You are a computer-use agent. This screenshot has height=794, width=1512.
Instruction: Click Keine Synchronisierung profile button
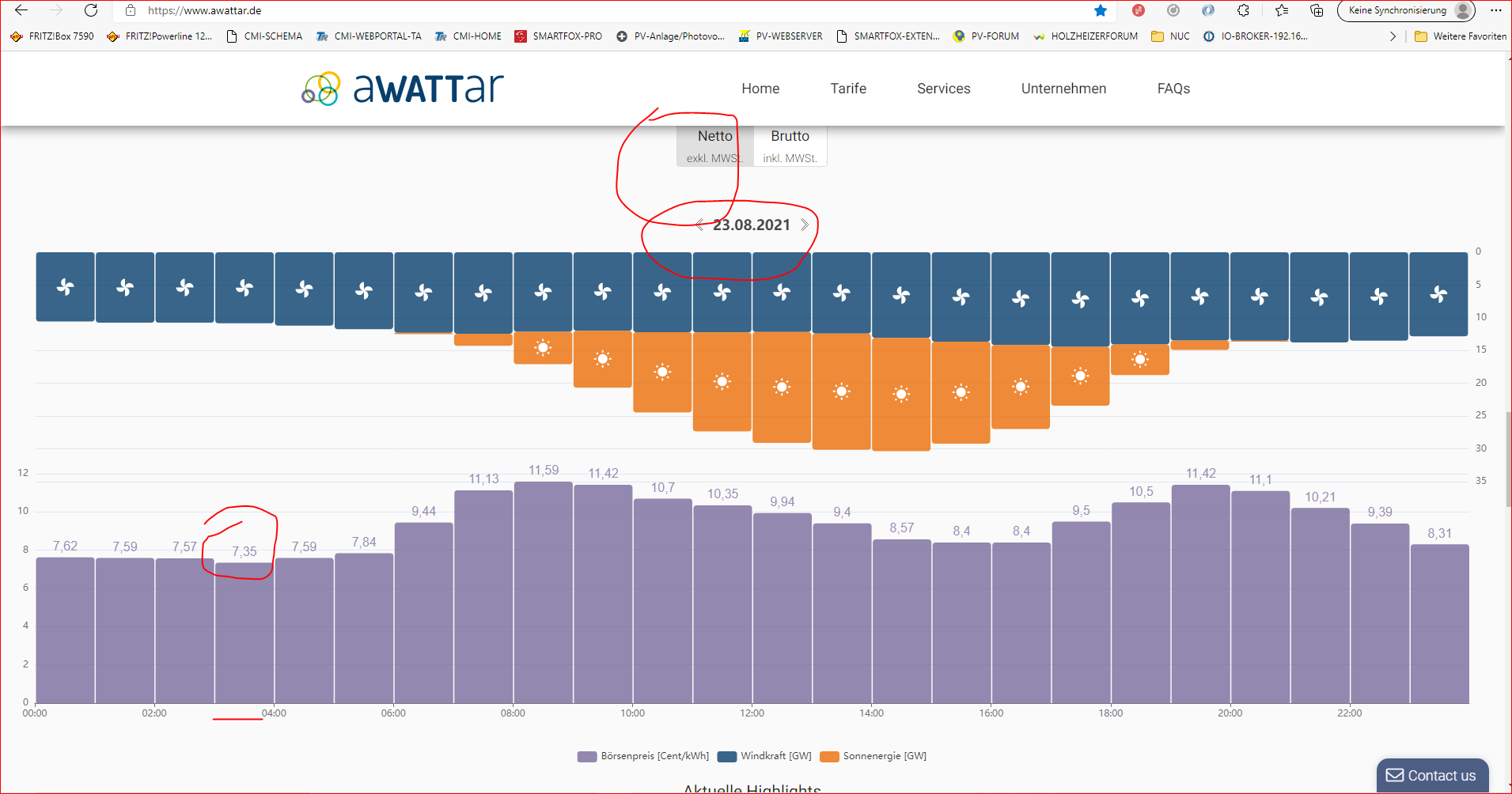pyautogui.click(x=1406, y=10)
